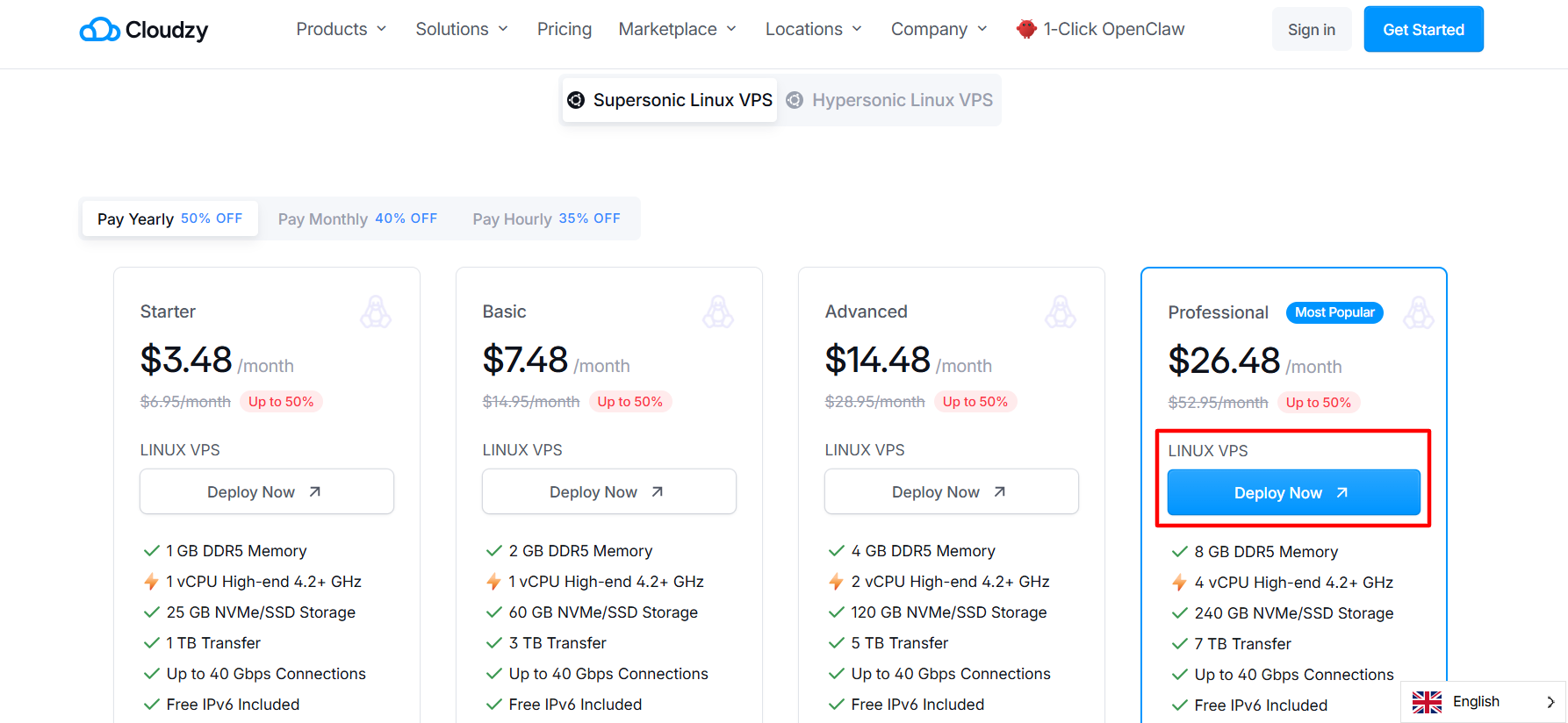This screenshot has height=723, width=1568.
Task: Click the checkmark by 25 GB NVMe/SSD Storage
Action: (151, 612)
